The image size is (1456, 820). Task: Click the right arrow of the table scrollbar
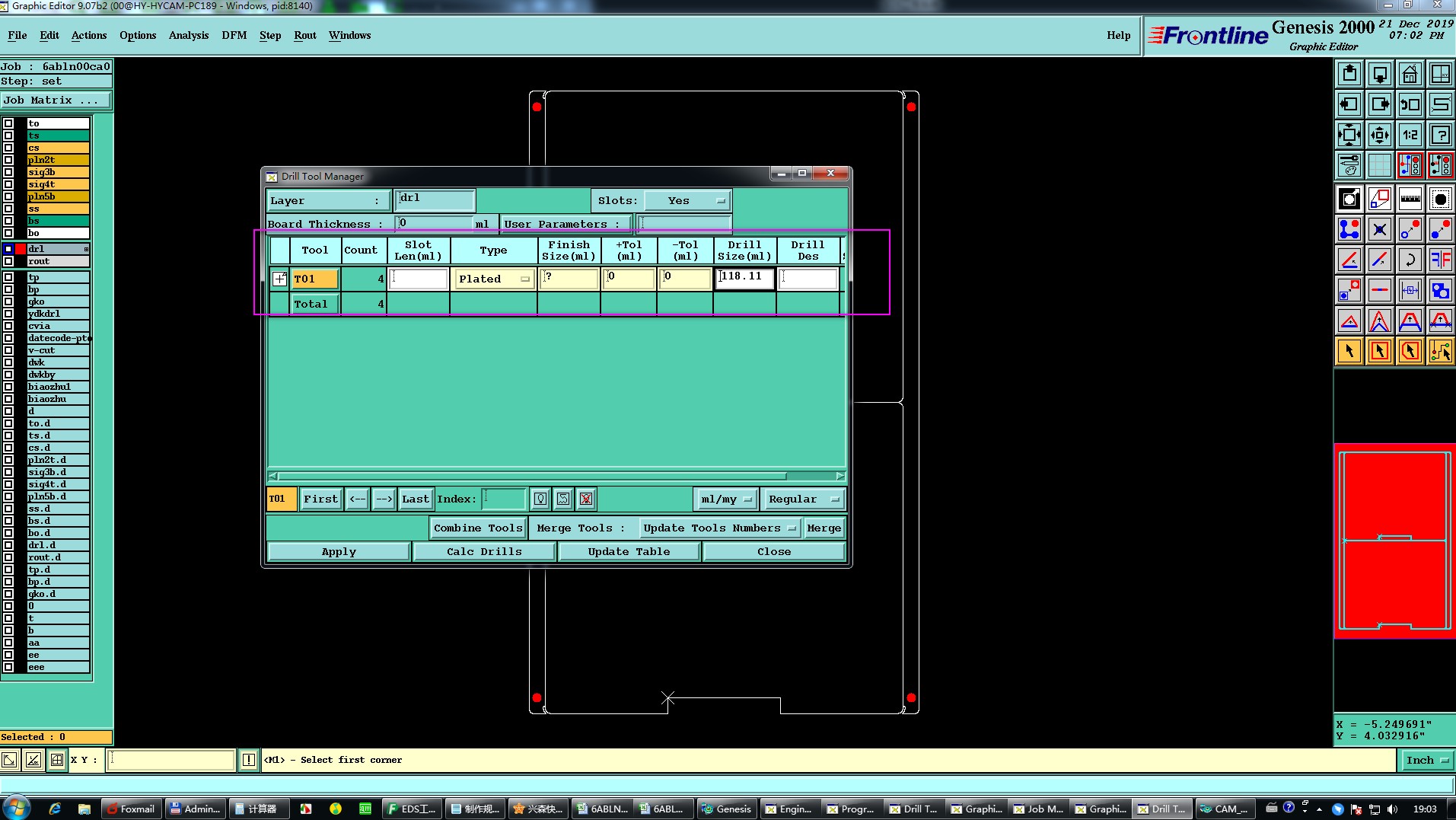pyautogui.click(x=840, y=476)
